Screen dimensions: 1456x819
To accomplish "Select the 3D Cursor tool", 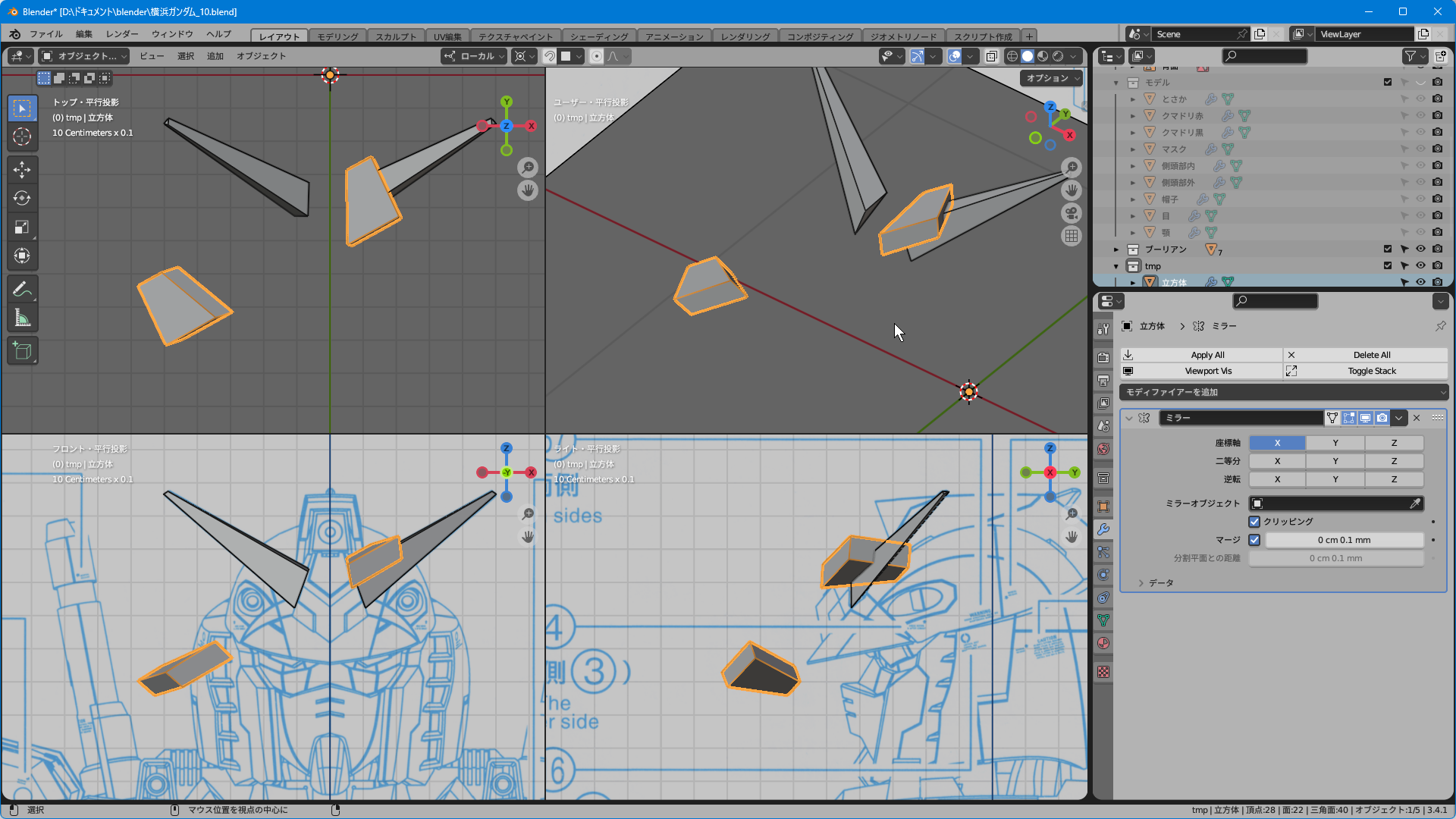I will click(22, 137).
